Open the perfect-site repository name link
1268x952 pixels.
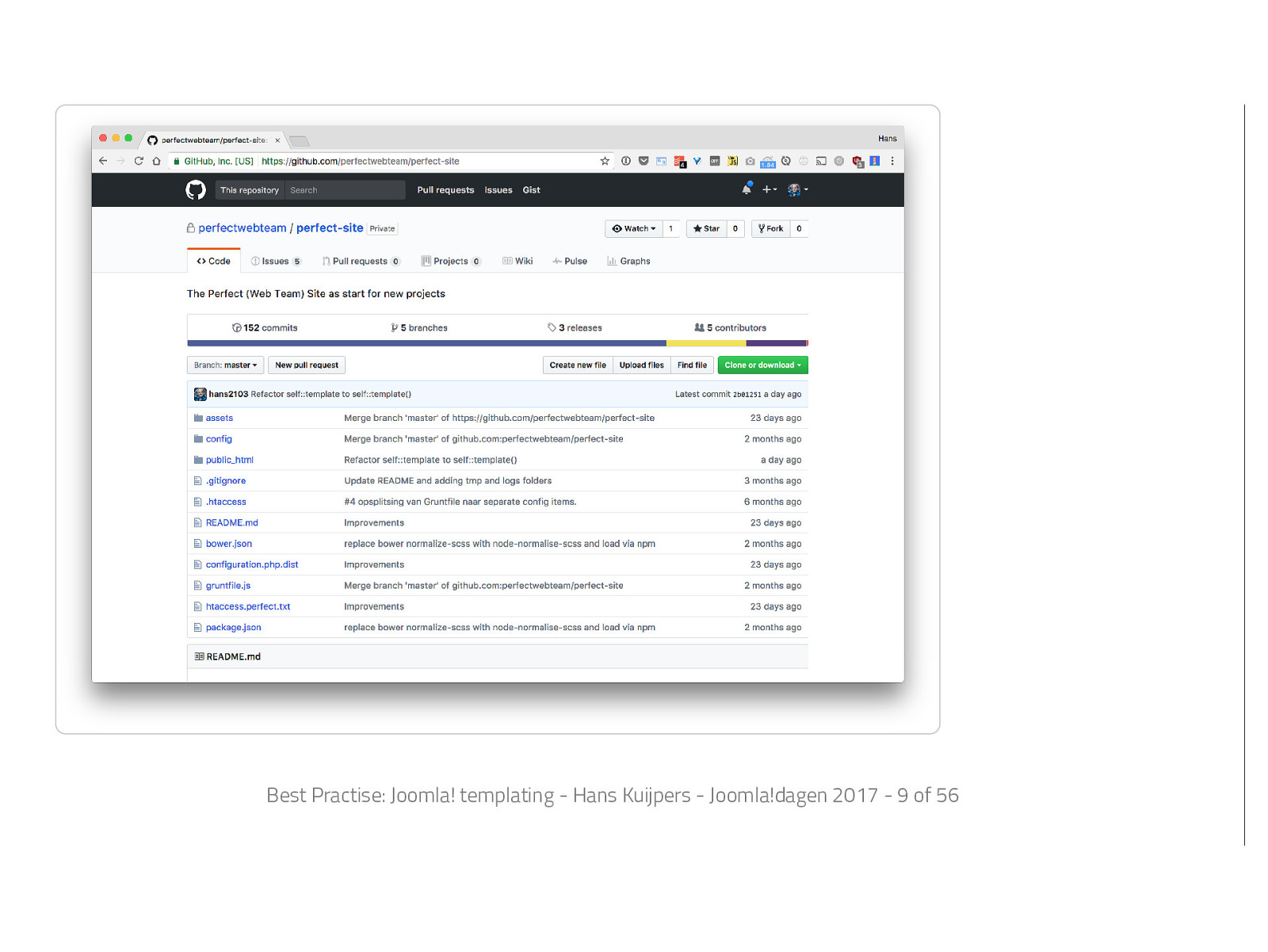click(x=330, y=228)
